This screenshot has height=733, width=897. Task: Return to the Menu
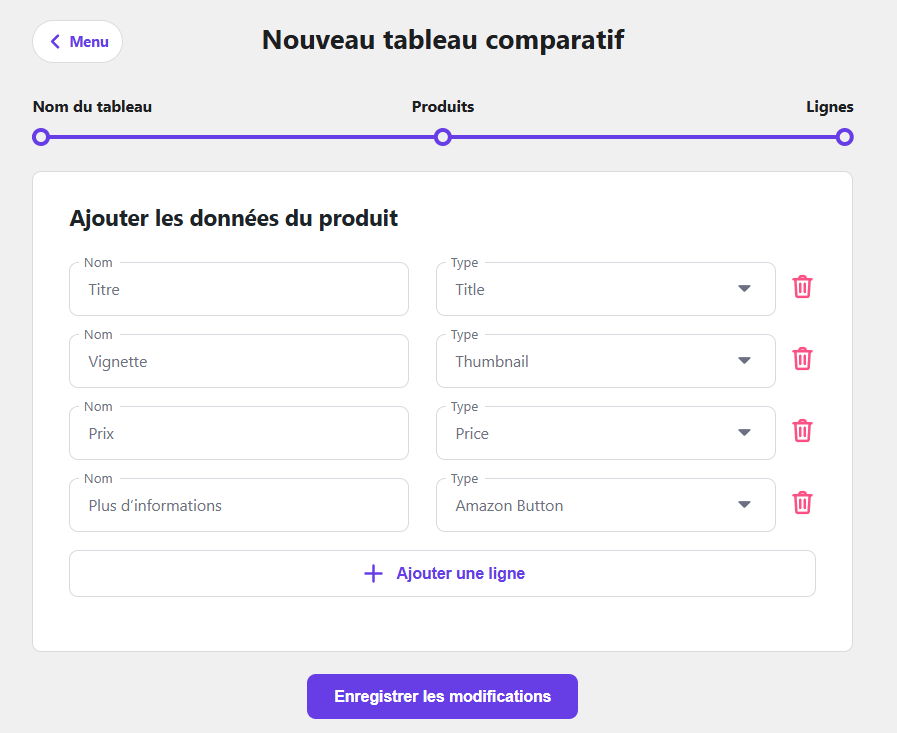(77, 41)
